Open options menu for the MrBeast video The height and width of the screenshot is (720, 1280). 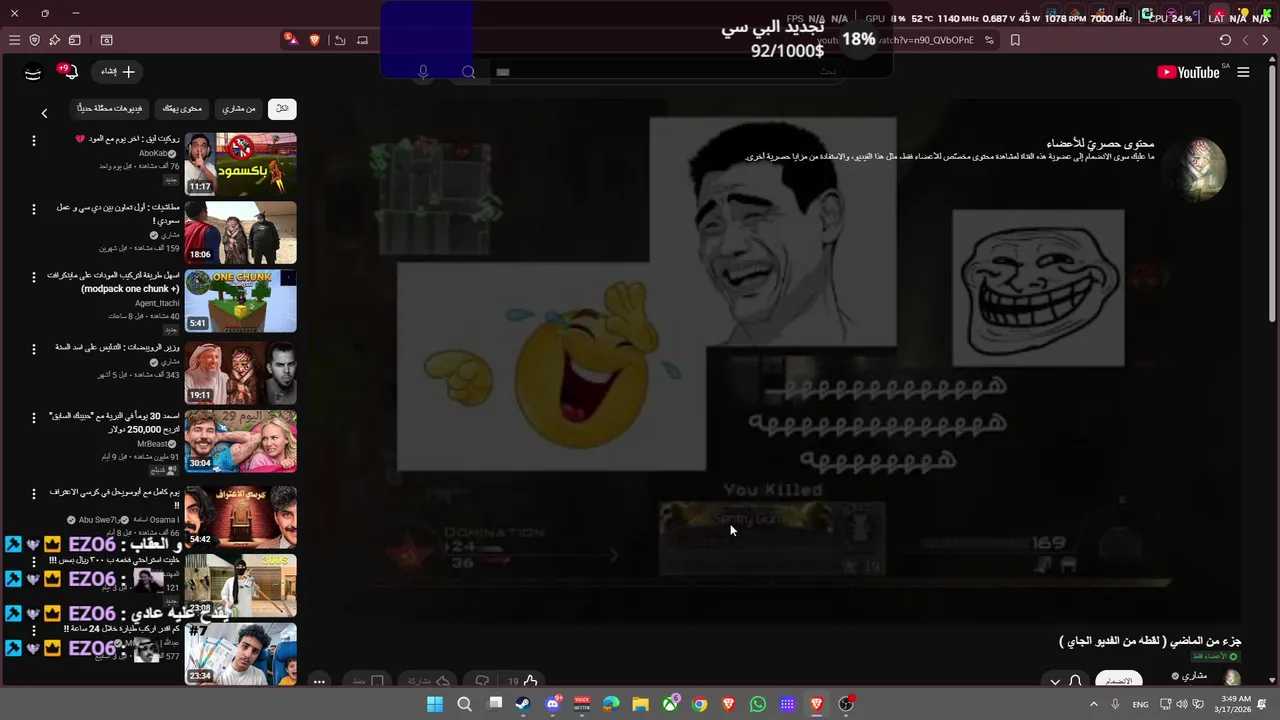(x=33, y=417)
